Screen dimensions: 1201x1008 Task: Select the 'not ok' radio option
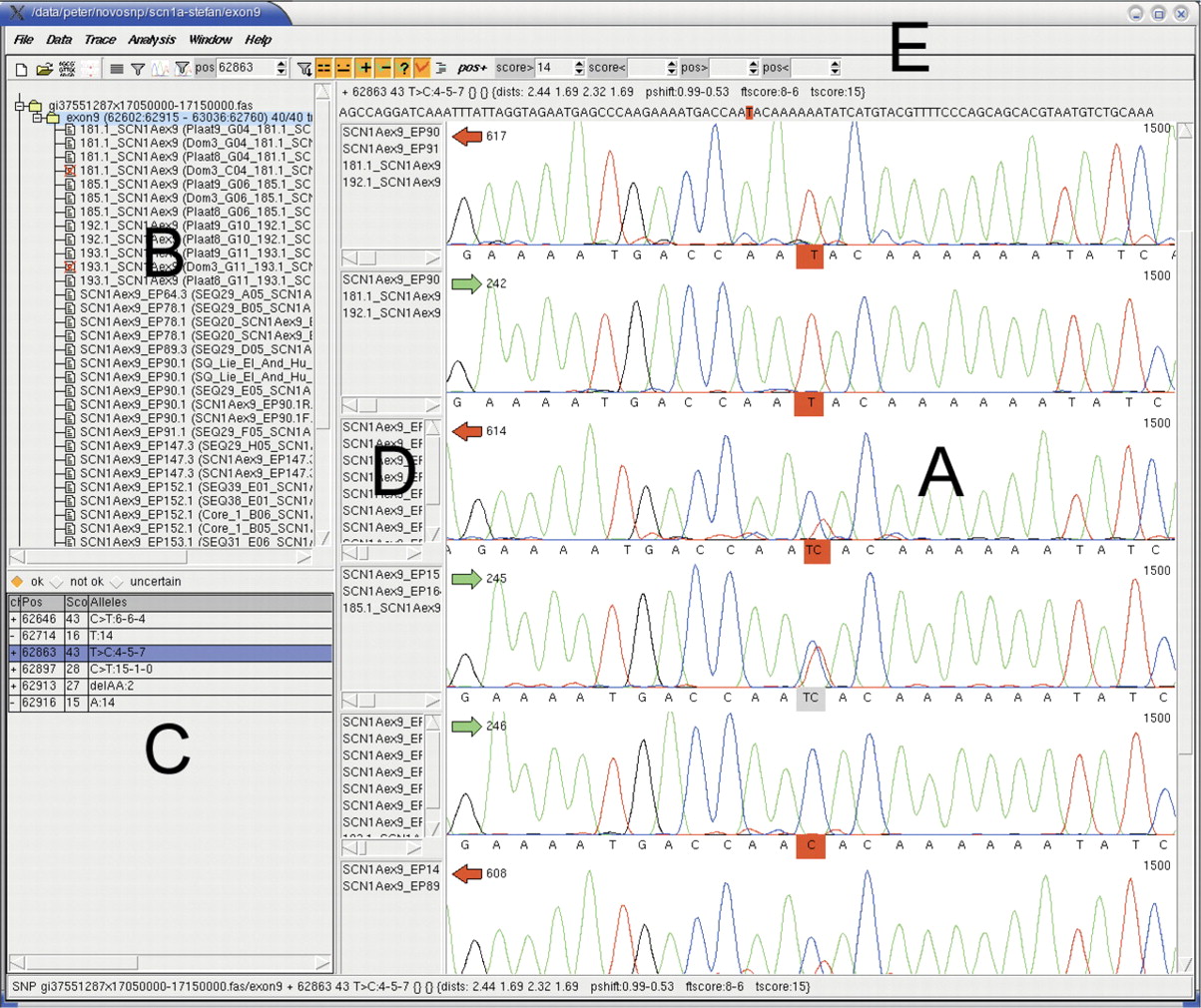[57, 582]
